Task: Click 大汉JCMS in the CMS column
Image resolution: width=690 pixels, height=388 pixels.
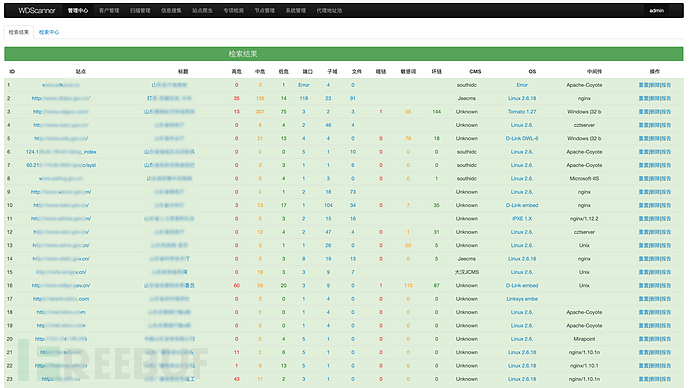Action: click(467, 272)
